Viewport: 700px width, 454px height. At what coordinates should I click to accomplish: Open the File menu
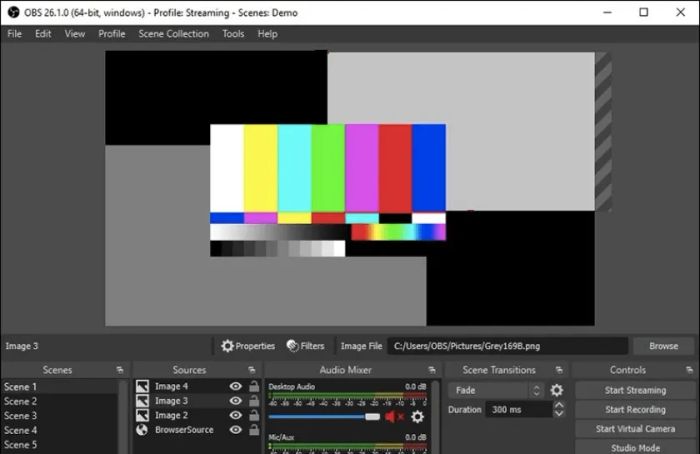click(x=14, y=34)
